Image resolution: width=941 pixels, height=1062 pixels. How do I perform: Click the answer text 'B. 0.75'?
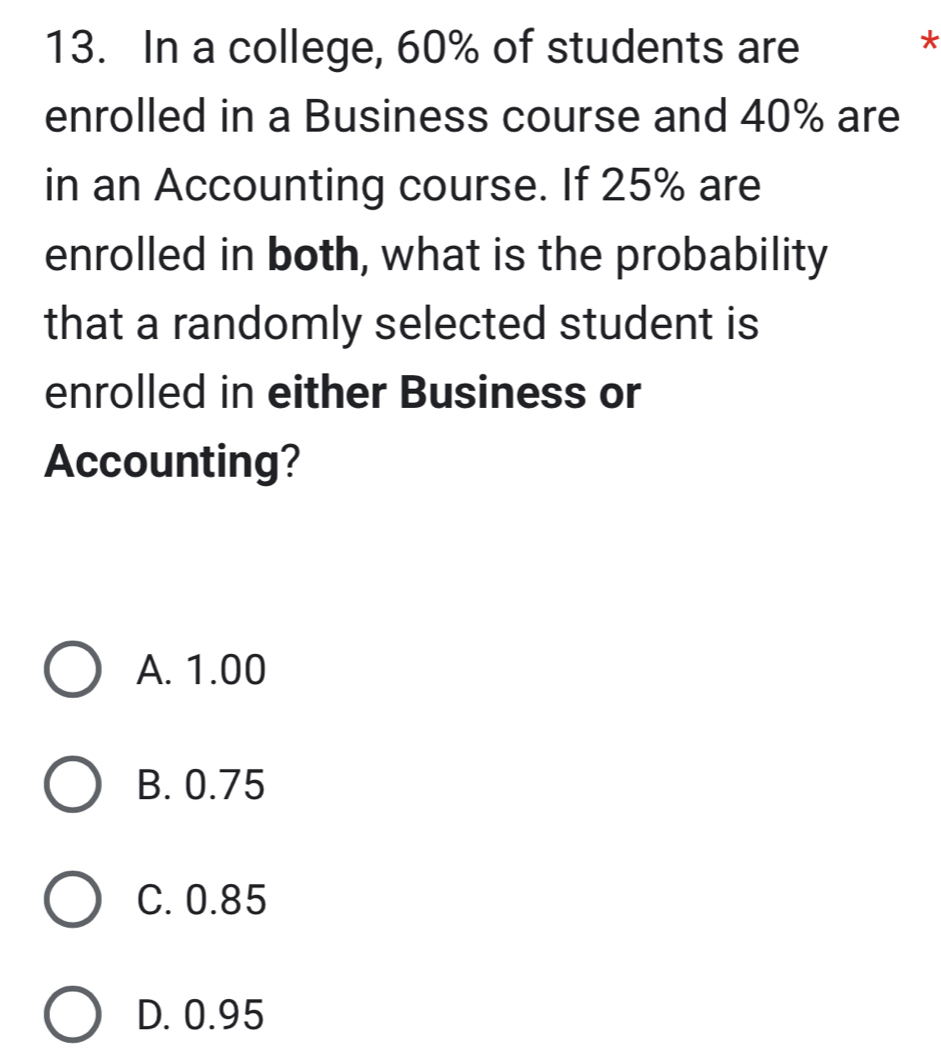pos(205,787)
